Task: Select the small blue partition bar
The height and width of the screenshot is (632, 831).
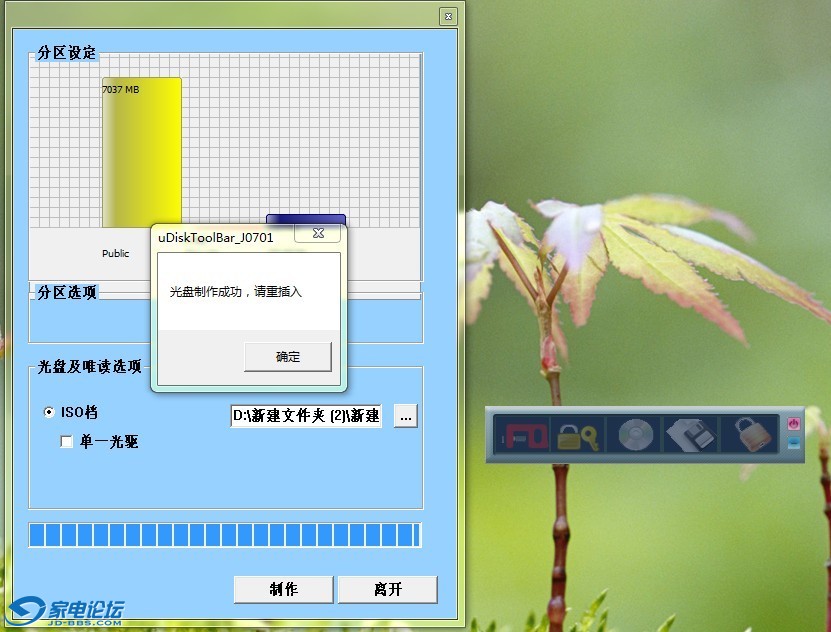Action: [x=305, y=218]
